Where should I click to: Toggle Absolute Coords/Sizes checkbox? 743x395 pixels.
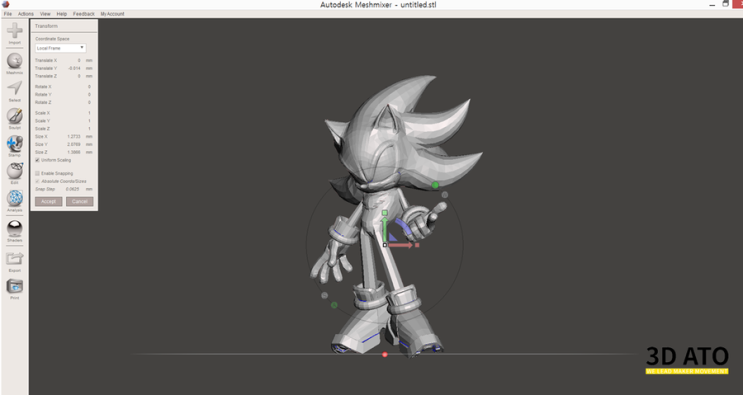(37, 181)
